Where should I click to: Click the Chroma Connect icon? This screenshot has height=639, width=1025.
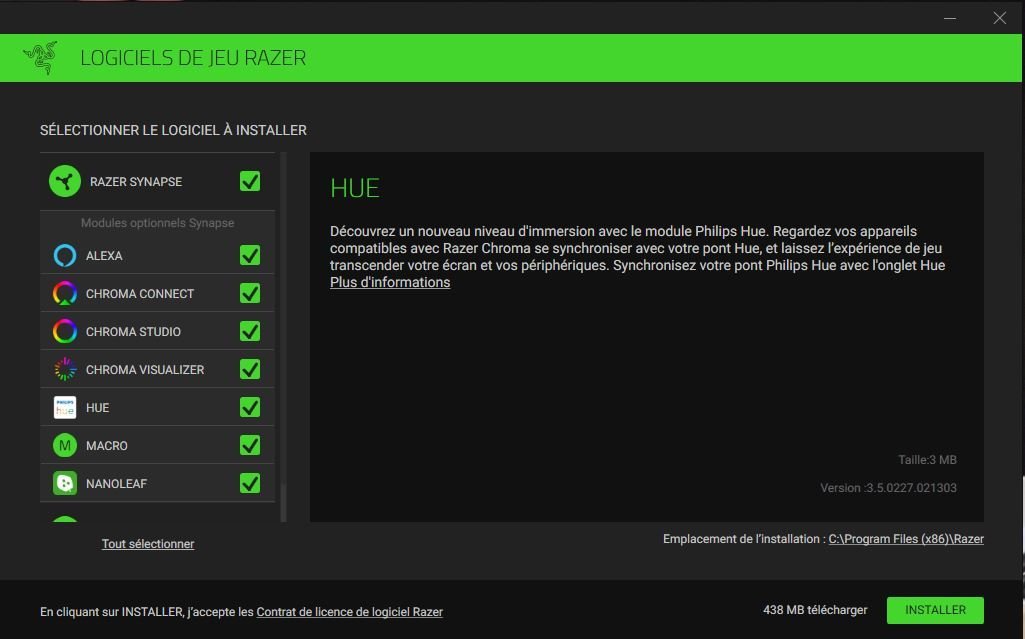click(65, 294)
